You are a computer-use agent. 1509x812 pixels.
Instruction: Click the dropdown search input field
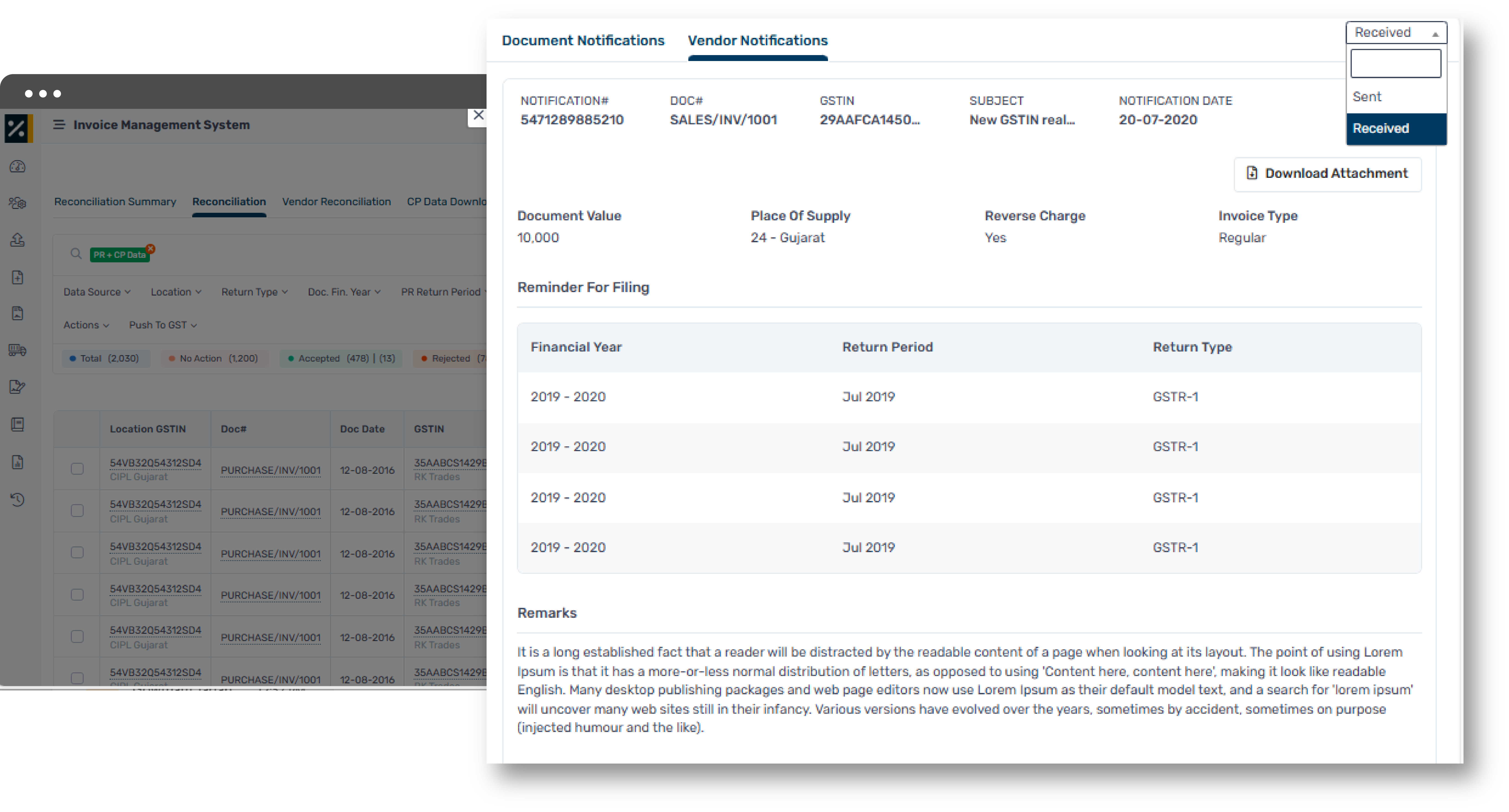(x=1395, y=63)
